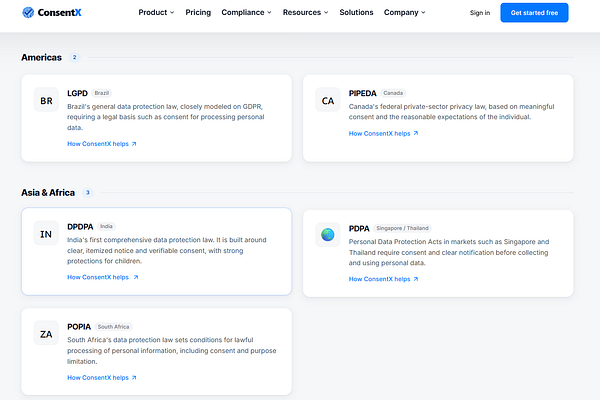Click the Get started free button
Viewport: 600px width, 400px height.
pos(534,13)
